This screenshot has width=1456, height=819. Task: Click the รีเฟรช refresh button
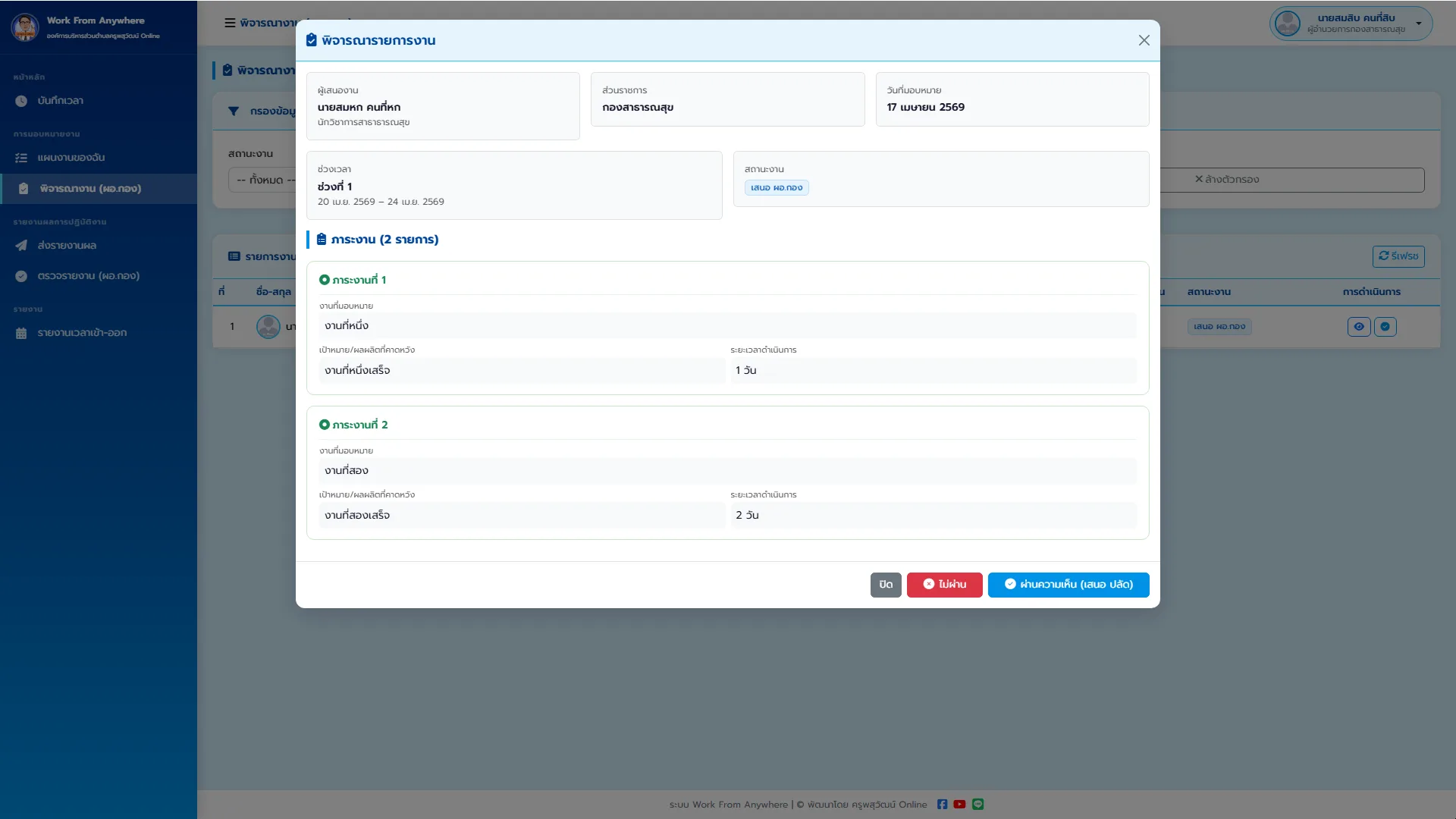[x=1398, y=256]
